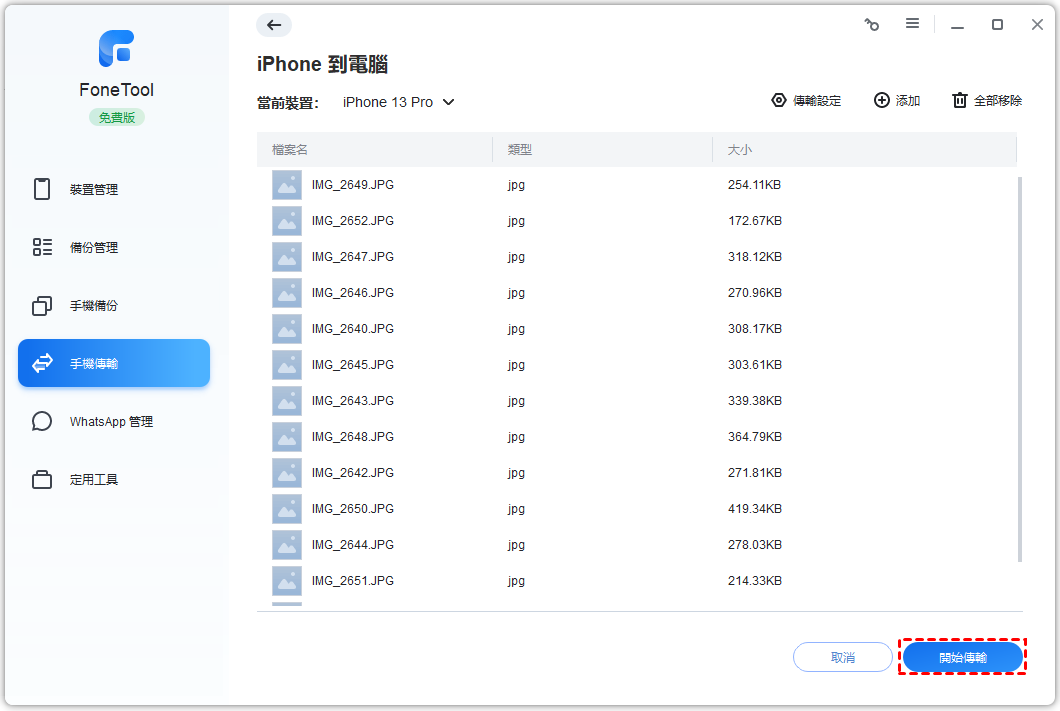
Task: Open 備份管理 in the sidebar
Action: point(93,248)
